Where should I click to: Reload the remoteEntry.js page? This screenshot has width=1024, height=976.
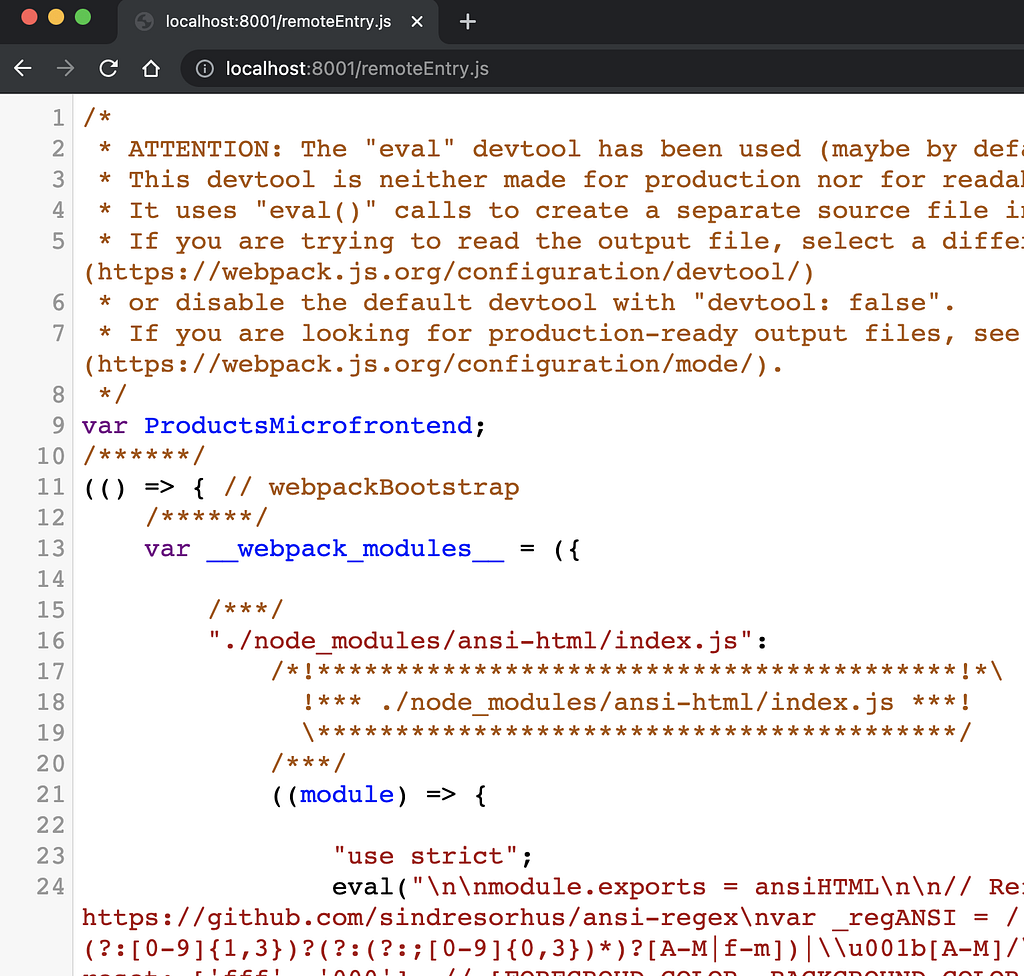(108, 68)
